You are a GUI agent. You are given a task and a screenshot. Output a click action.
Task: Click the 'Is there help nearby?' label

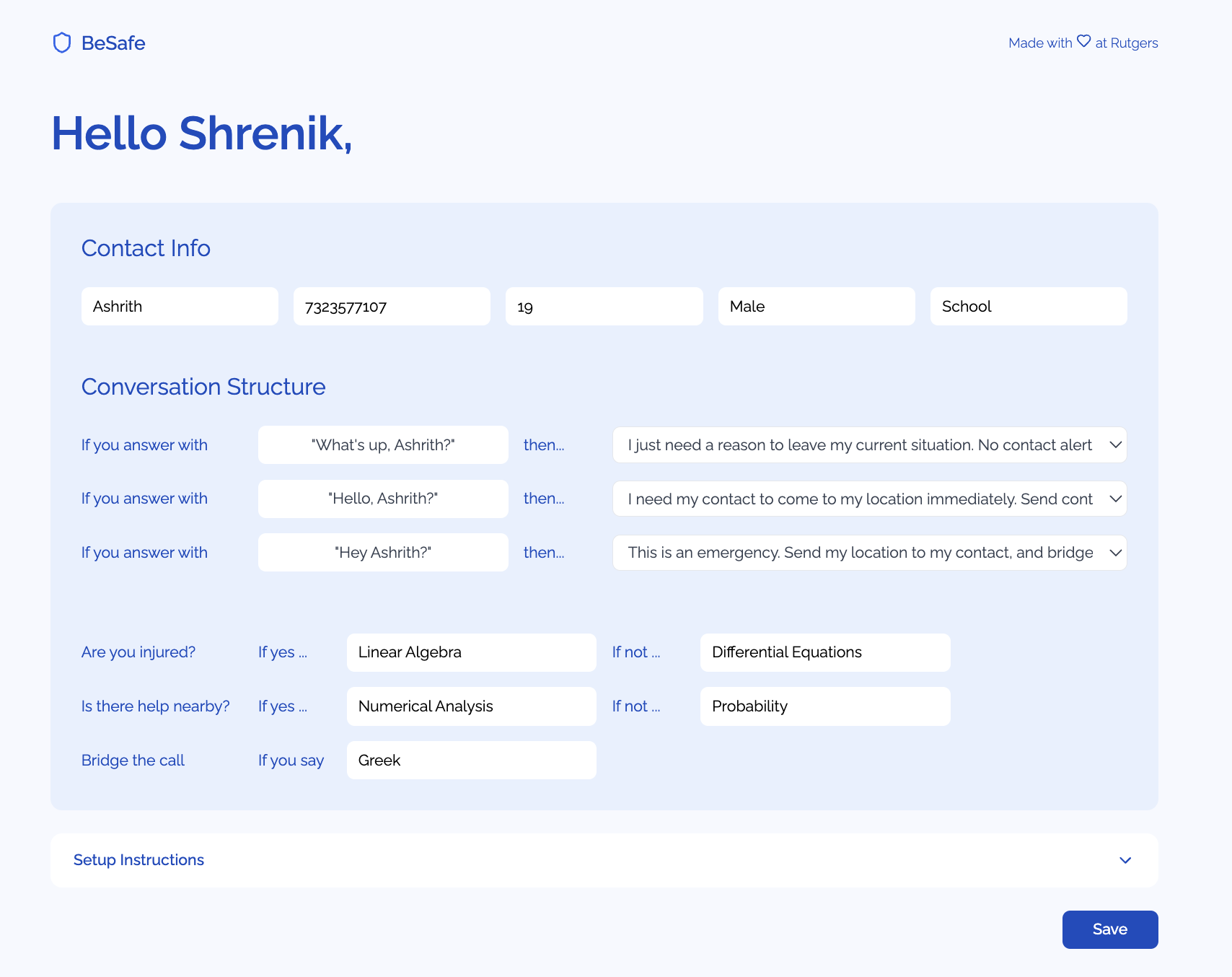[x=156, y=706]
